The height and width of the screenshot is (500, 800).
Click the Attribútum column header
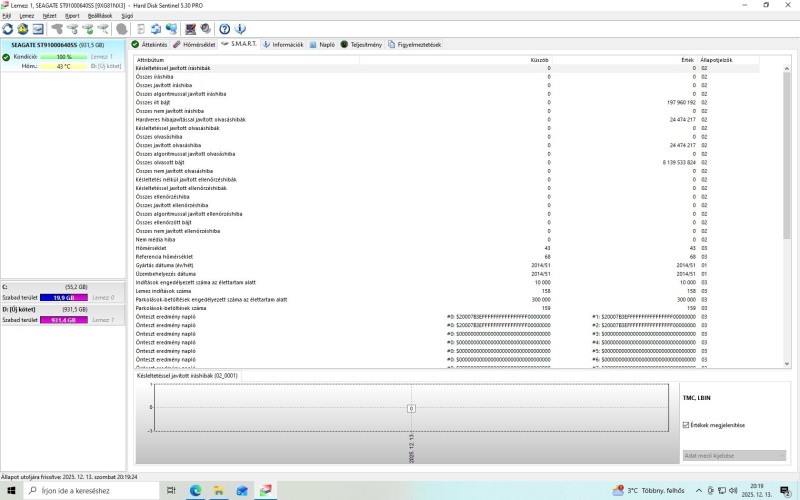(x=247, y=60)
